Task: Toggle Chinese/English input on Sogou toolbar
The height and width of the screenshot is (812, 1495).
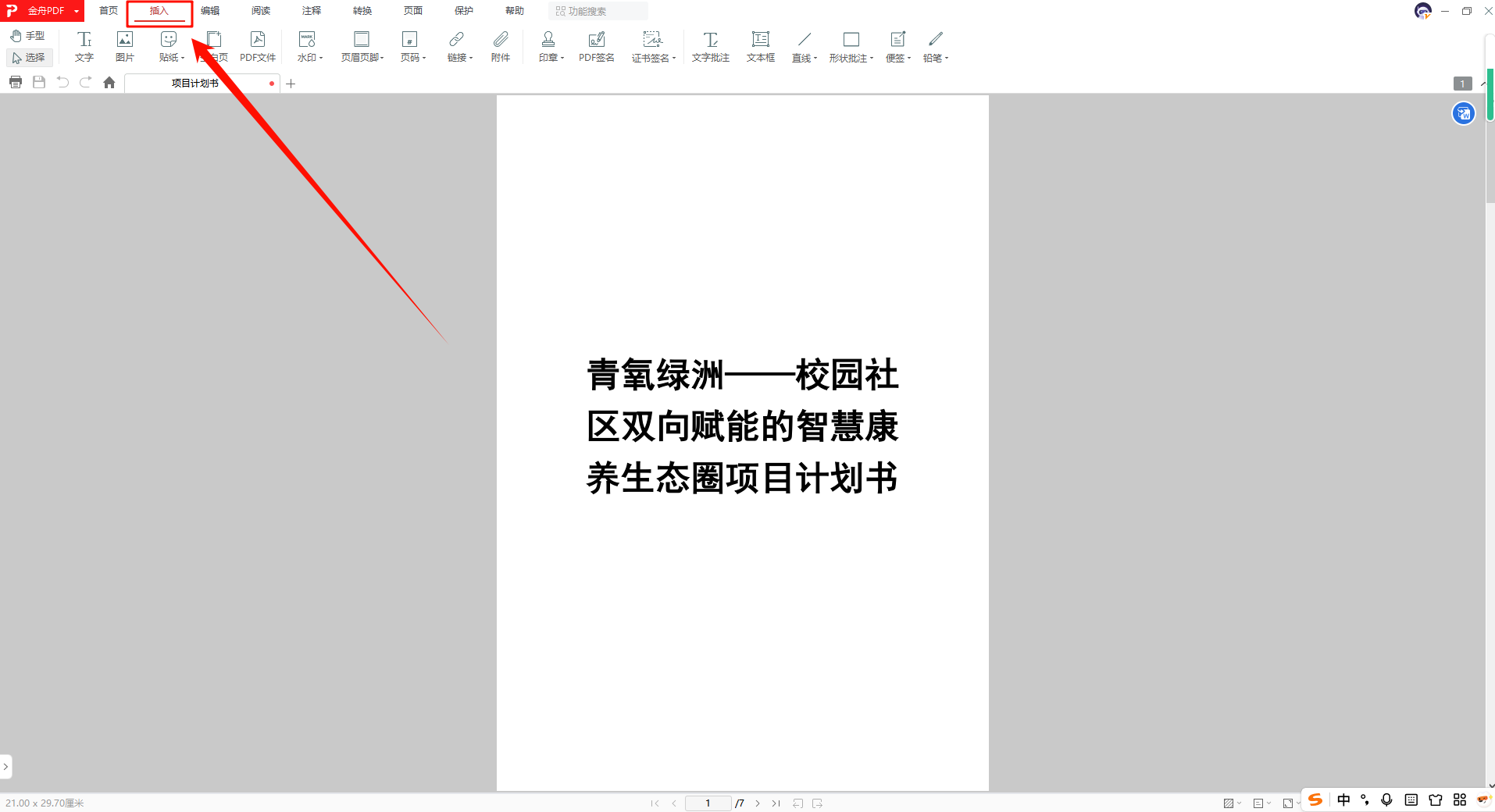Action: click(1342, 800)
